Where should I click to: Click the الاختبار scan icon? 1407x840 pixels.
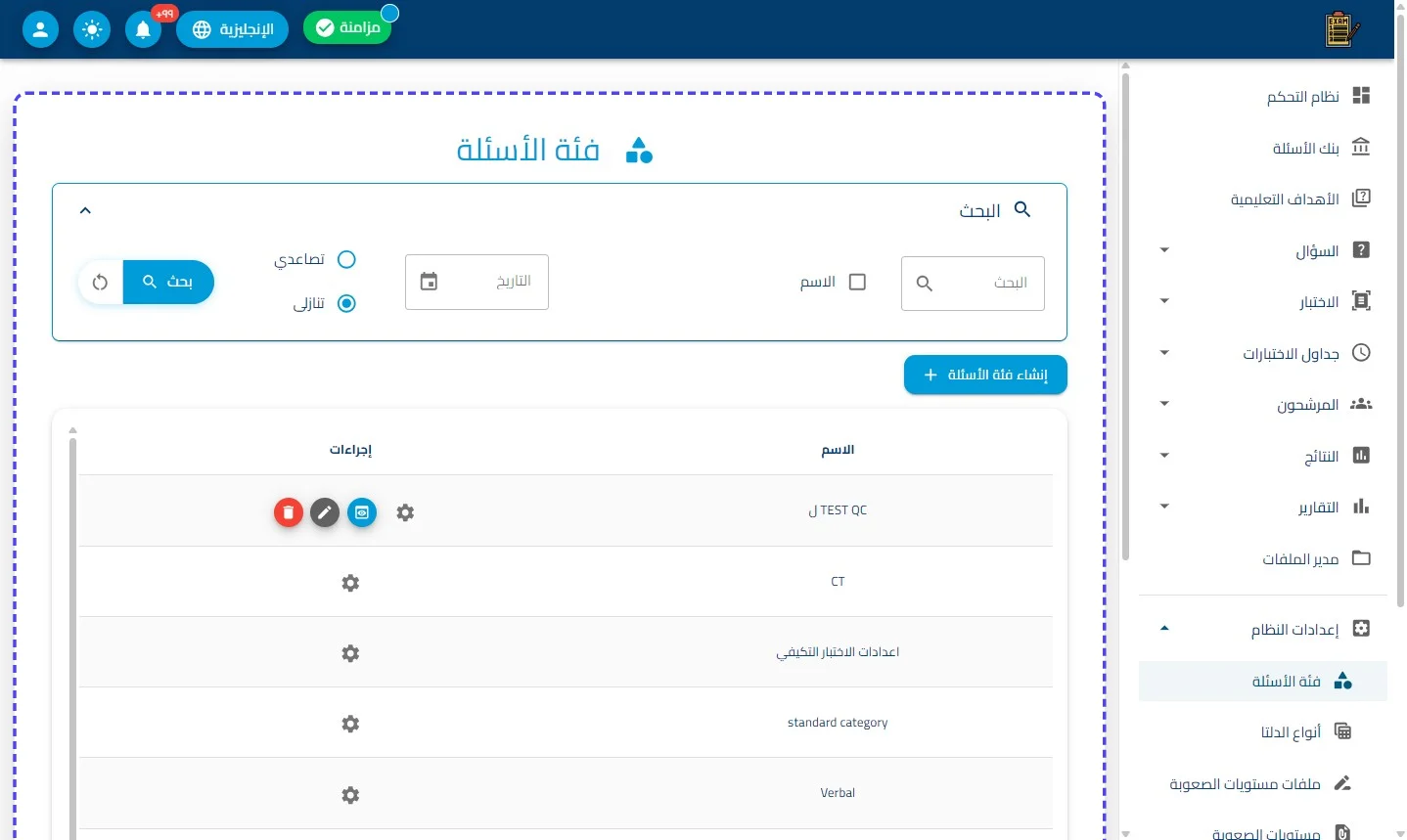pos(1361,301)
